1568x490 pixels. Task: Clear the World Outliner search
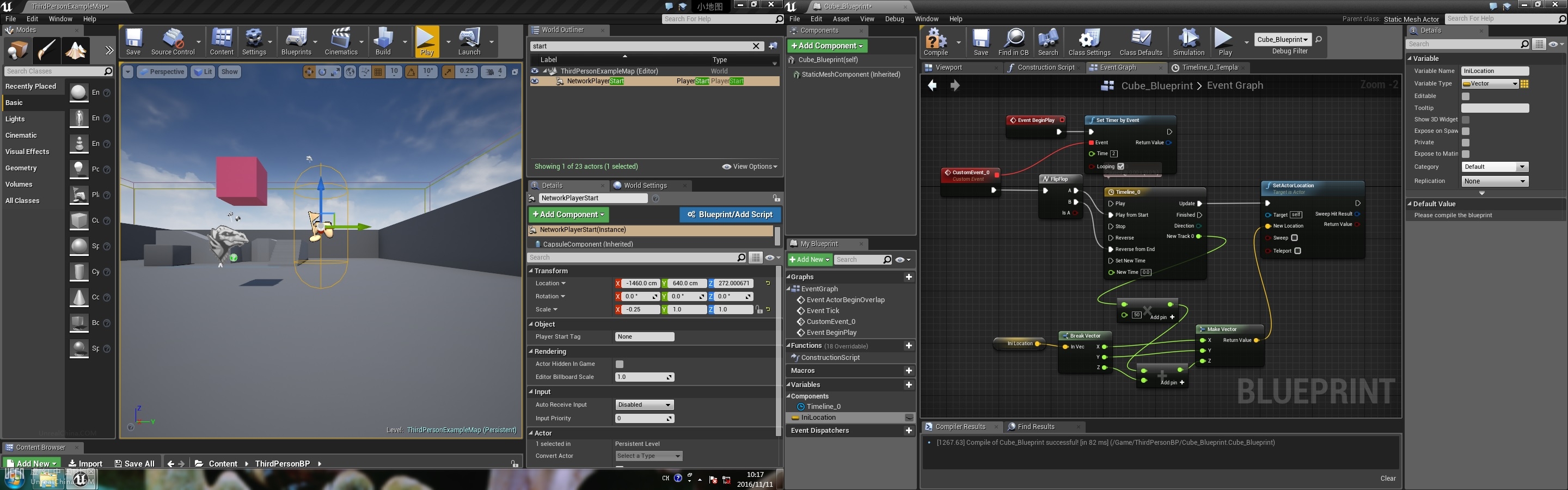[756, 46]
